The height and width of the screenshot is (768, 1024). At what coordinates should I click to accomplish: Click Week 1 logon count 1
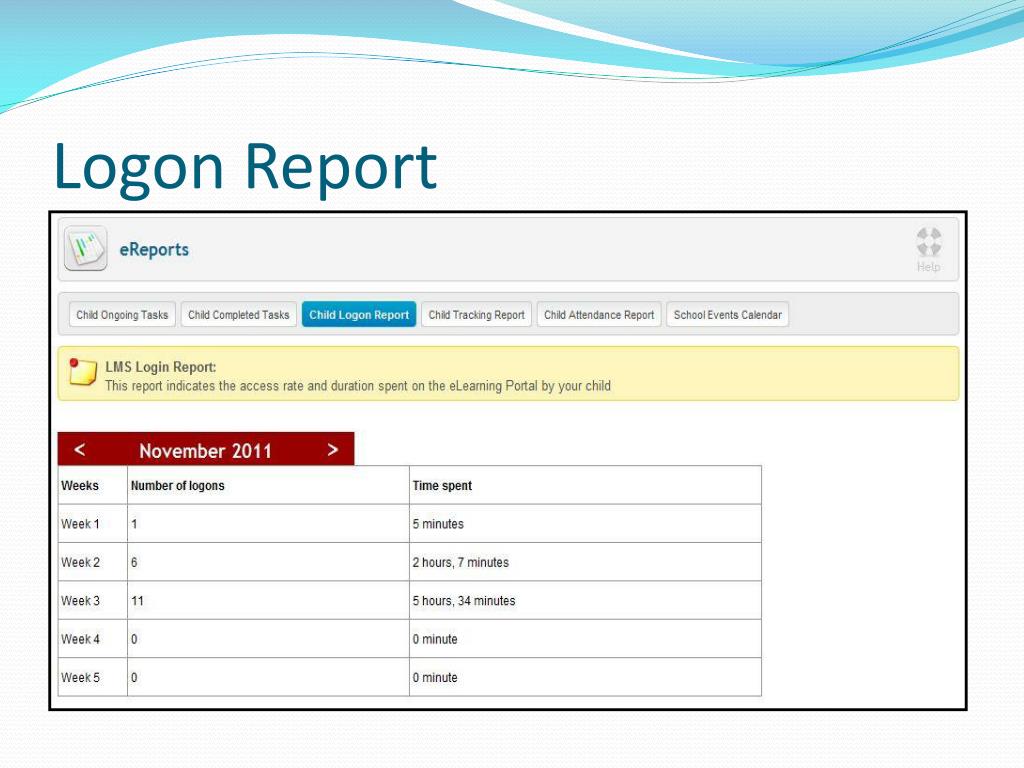pyautogui.click(x=134, y=524)
